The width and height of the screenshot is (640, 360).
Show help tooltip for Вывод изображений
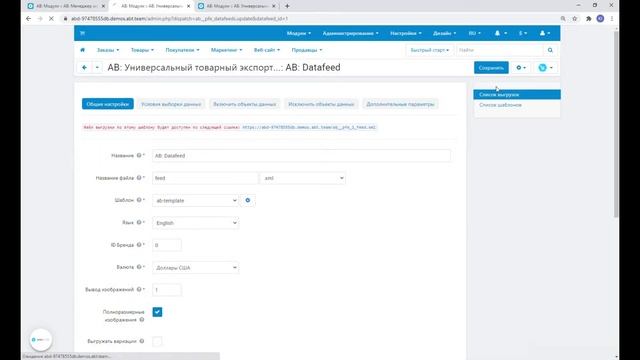pos(139,289)
